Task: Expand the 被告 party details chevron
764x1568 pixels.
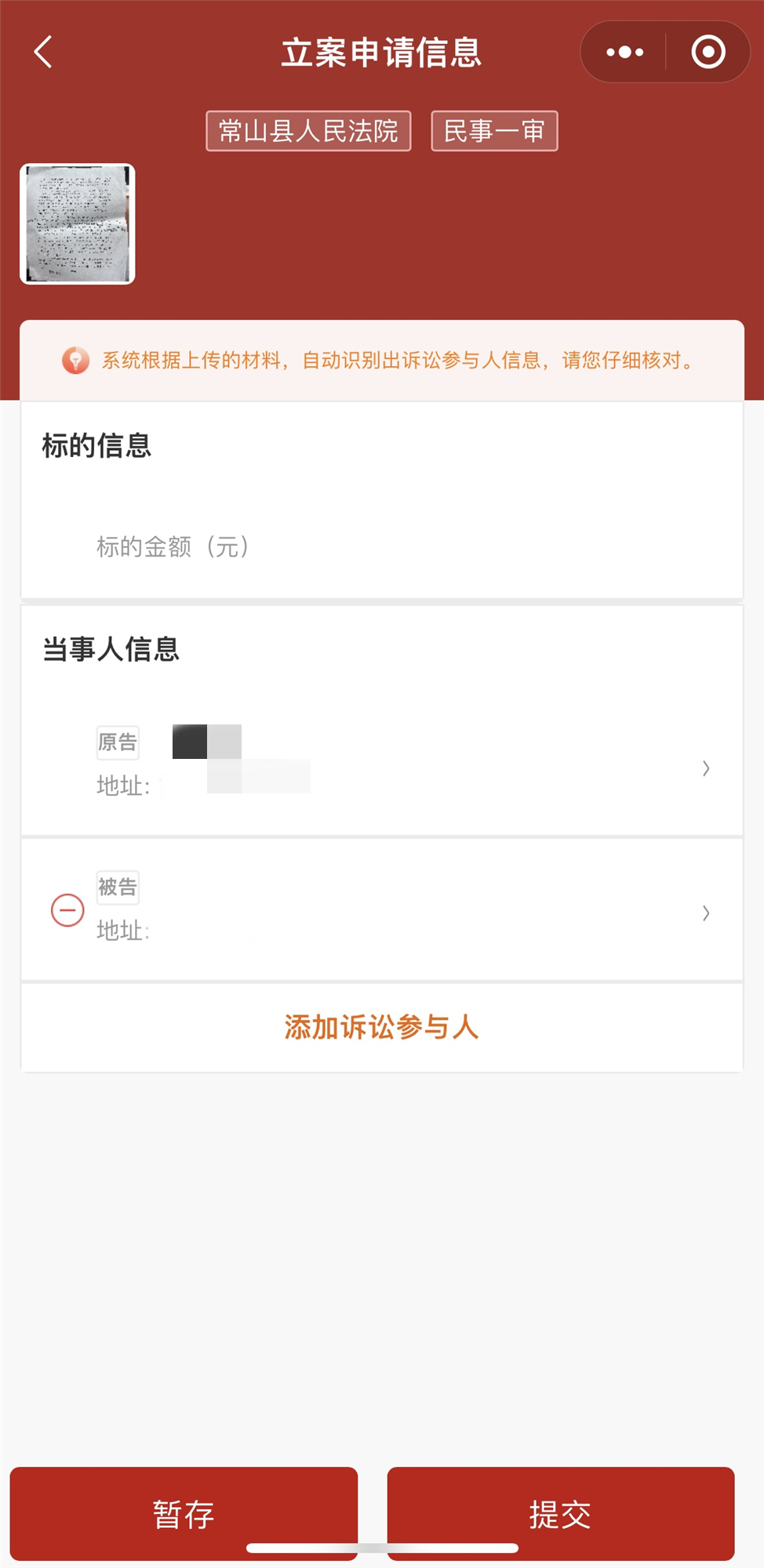Action: 706,913
